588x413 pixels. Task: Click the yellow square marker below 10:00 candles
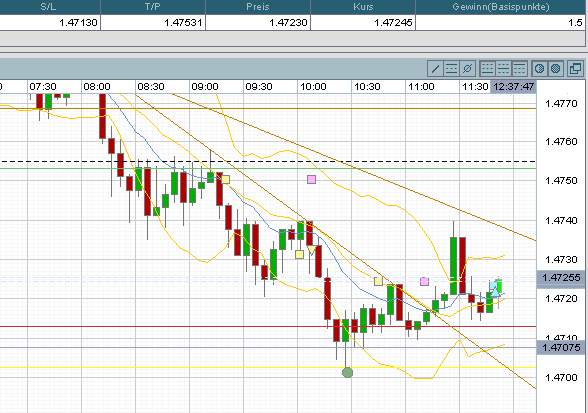click(299, 255)
